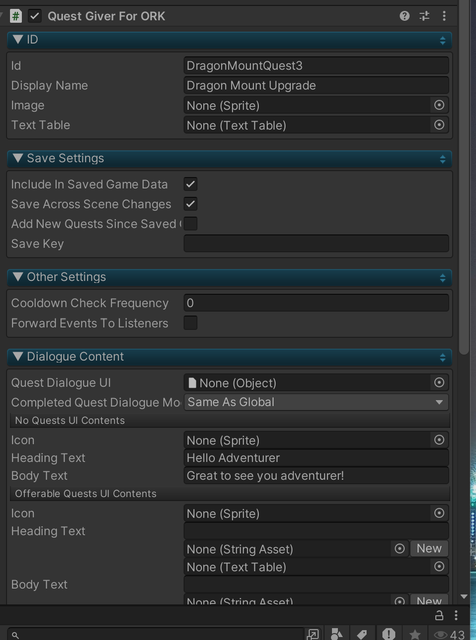Toggle the favorites star filter
The width and height of the screenshot is (476, 640).
(x=415, y=634)
